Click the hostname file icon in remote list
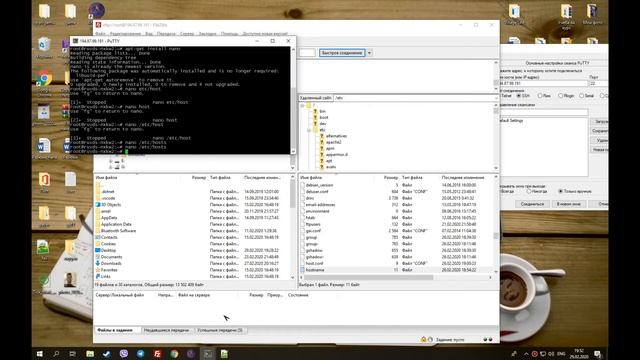640x360 pixels. point(302,270)
